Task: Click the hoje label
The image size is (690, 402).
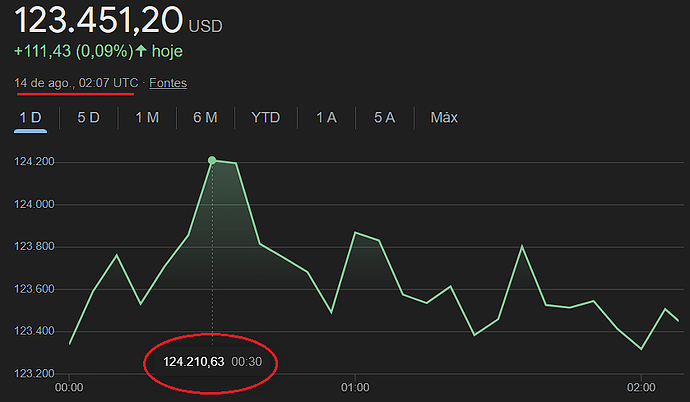Action: click(x=167, y=51)
